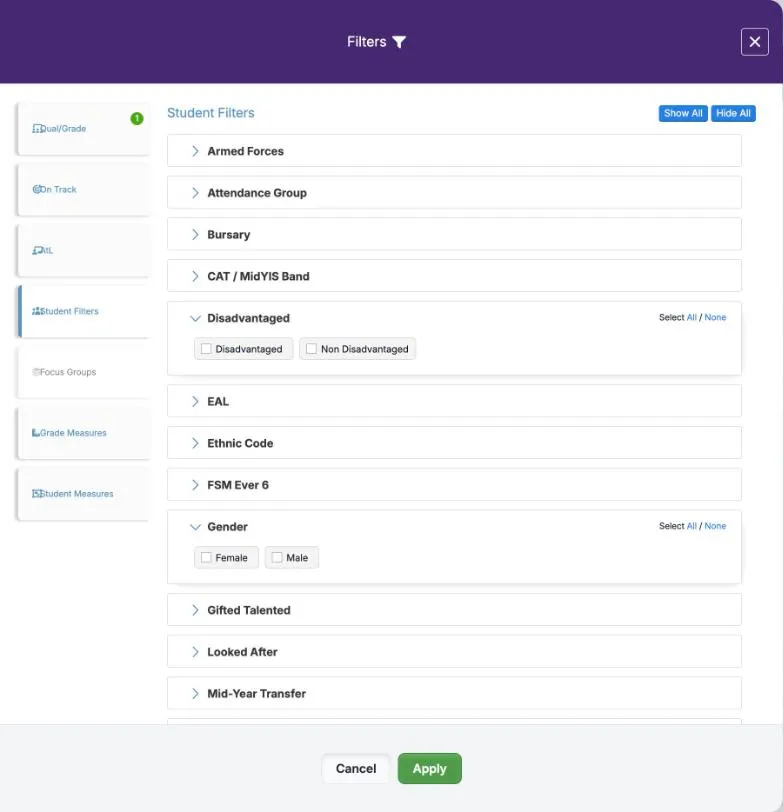Viewport: 783px width, 812px height.
Task: Click the Show All button
Action: click(683, 113)
